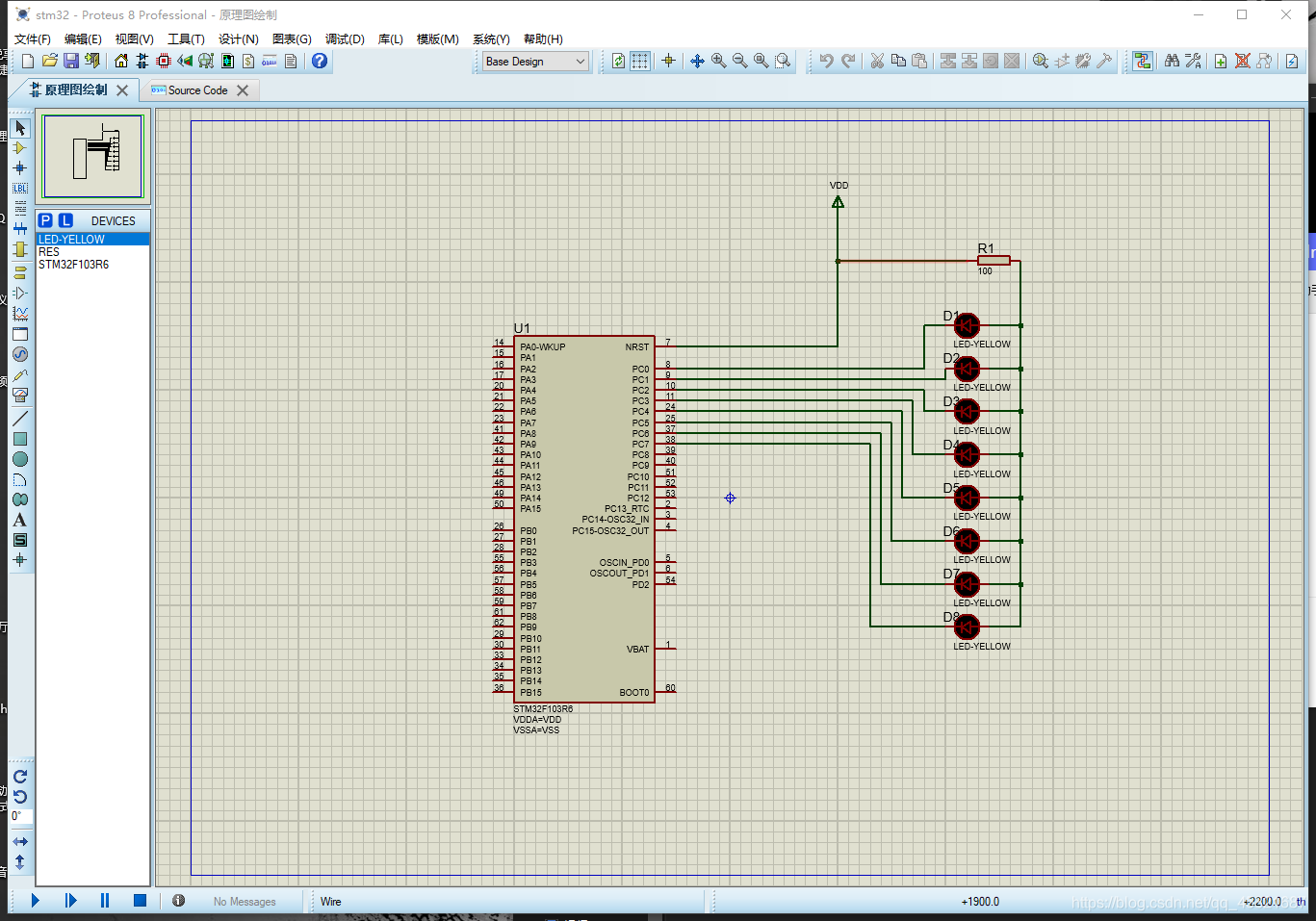1316x921 pixels.
Task: Open the Base Design variant dropdown
Action: click(535, 61)
